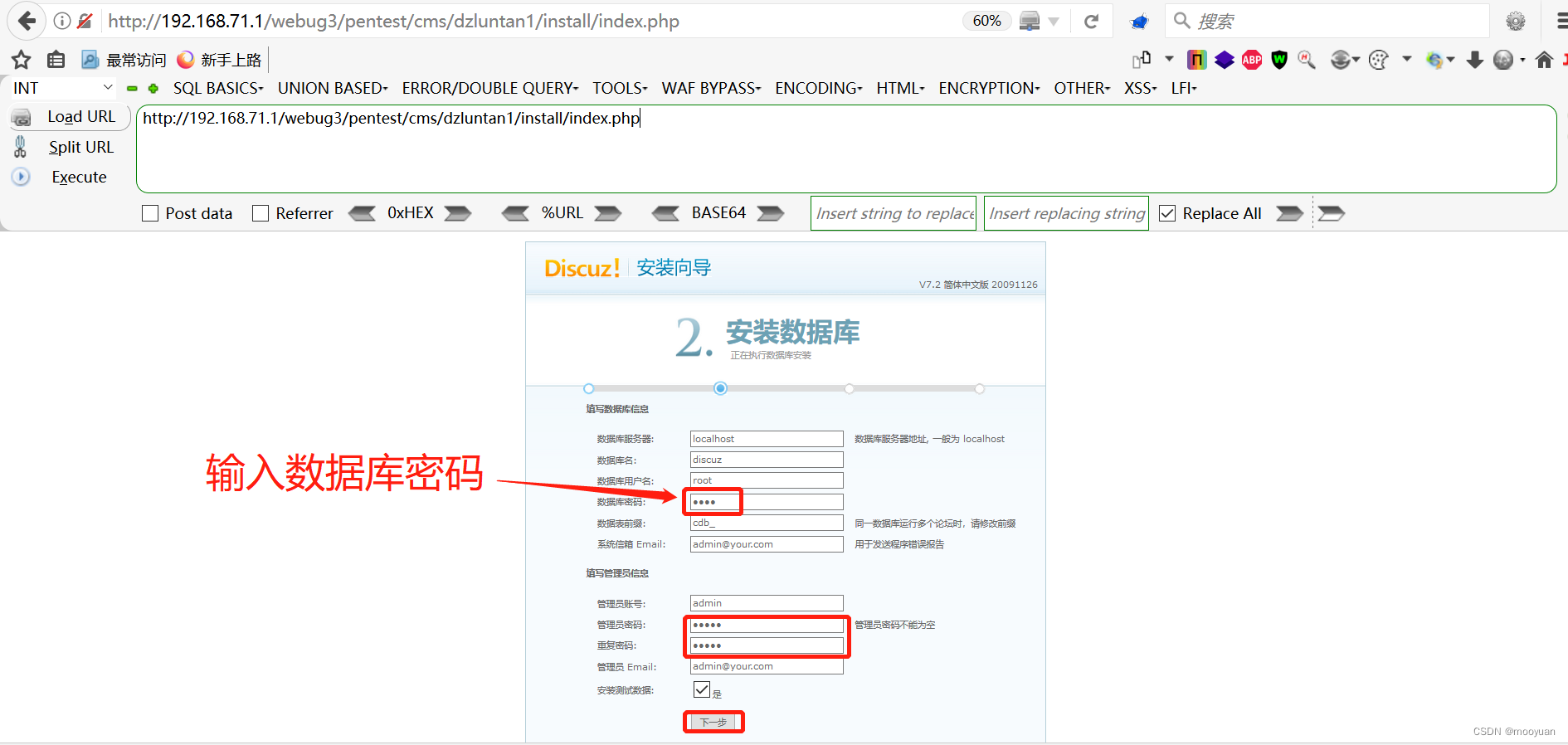Open the Adblock Plus ABP icon
The width and height of the screenshot is (1568, 745).
pos(1252,60)
